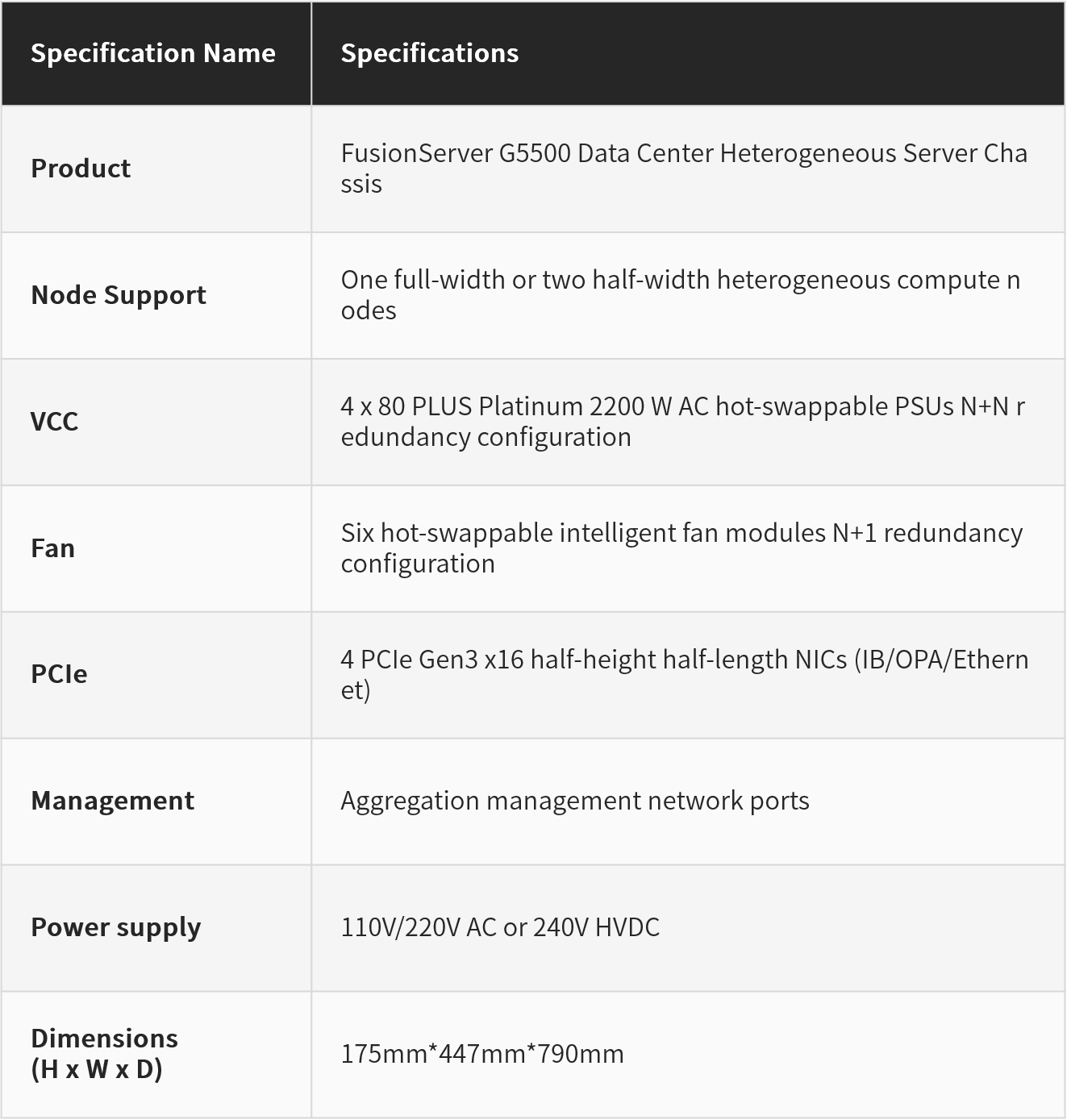Select the Power supply label
The height and width of the screenshot is (1120, 1067).
116,927
